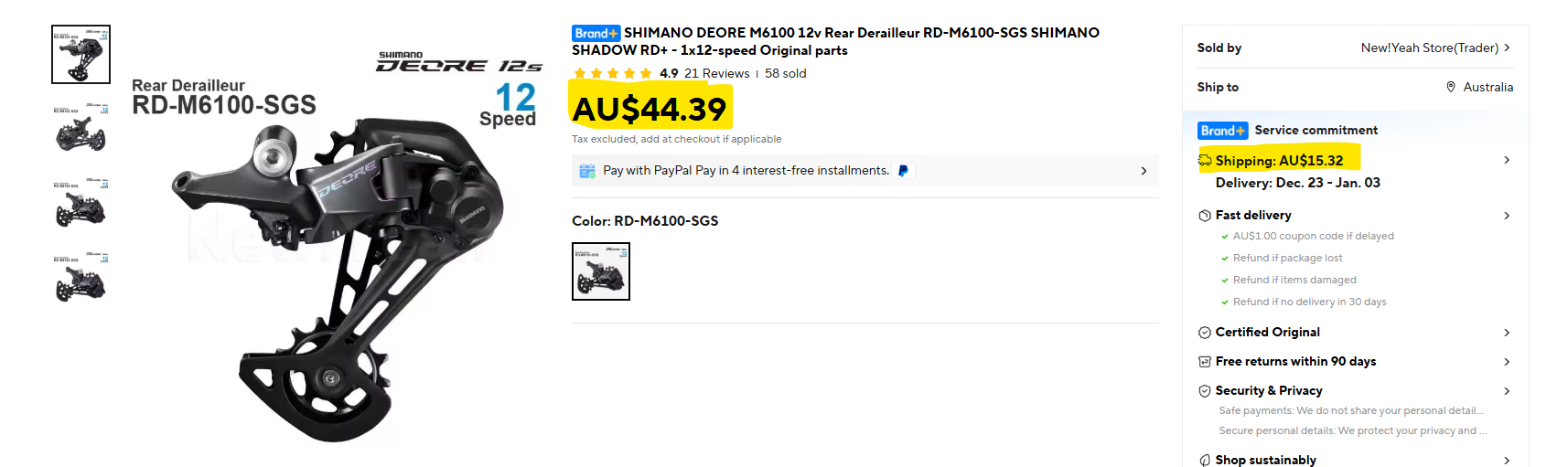Click the Free returns icon
Viewport: 1568px width, 467px height.
1205,362
